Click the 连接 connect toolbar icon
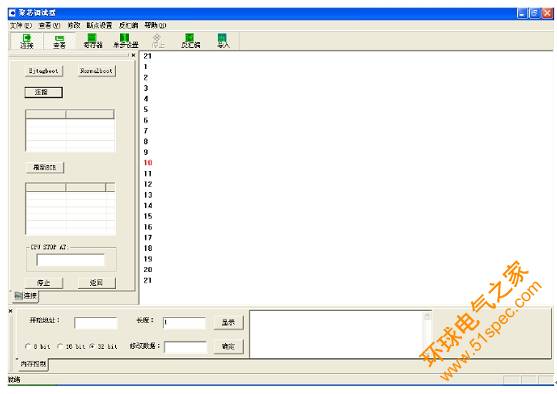 point(27,41)
